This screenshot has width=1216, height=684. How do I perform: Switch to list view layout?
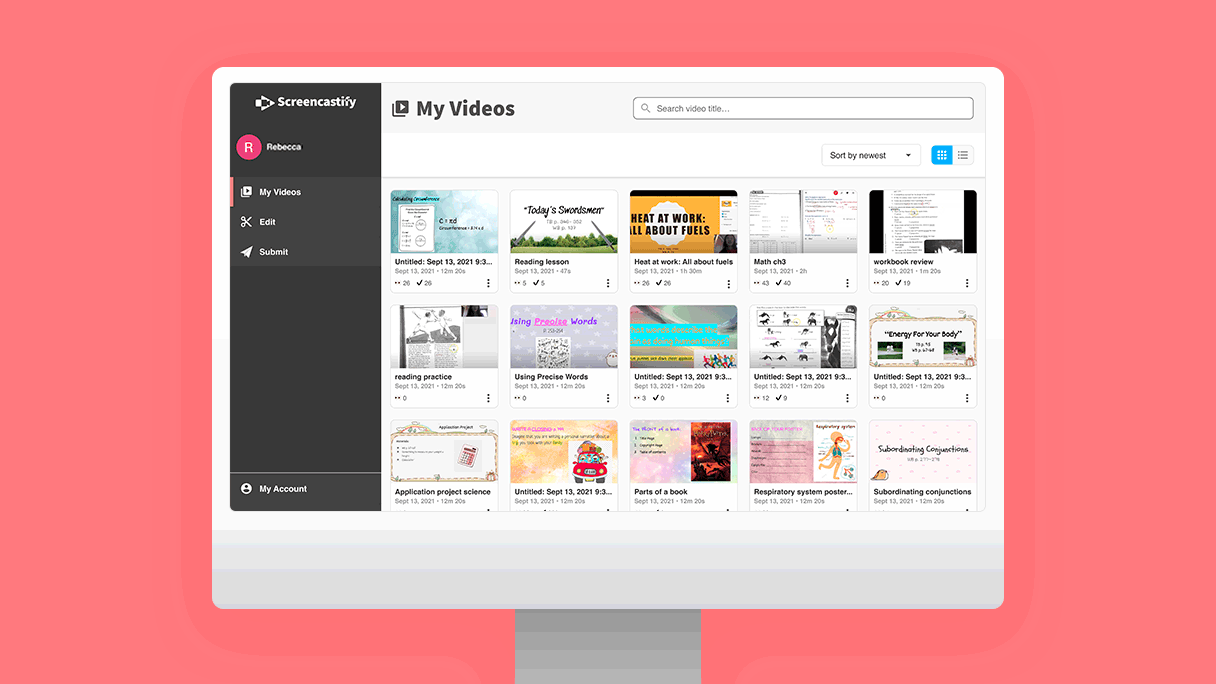(x=963, y=155)
